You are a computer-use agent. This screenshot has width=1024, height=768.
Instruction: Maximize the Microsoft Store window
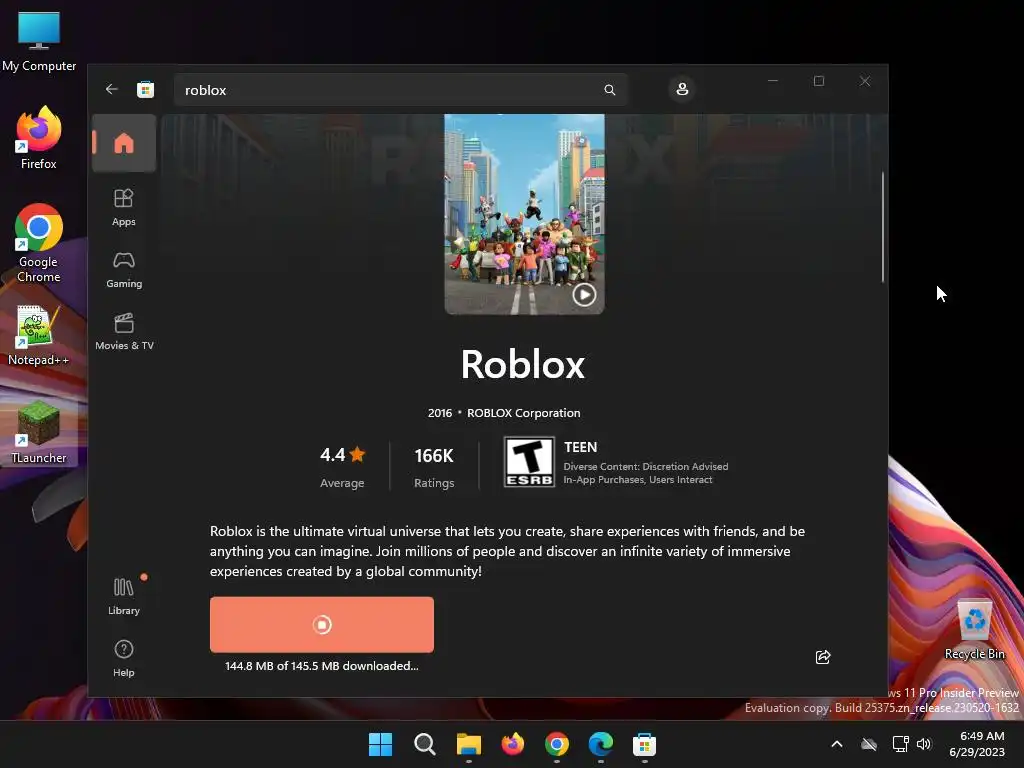coord(819,81)
